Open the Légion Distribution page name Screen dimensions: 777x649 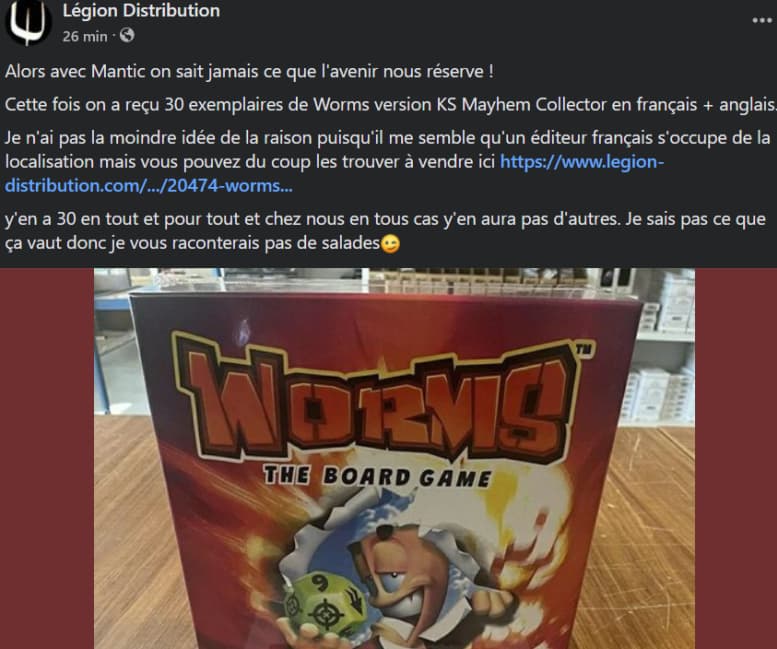pyautogui.click(x=141, y=10)
